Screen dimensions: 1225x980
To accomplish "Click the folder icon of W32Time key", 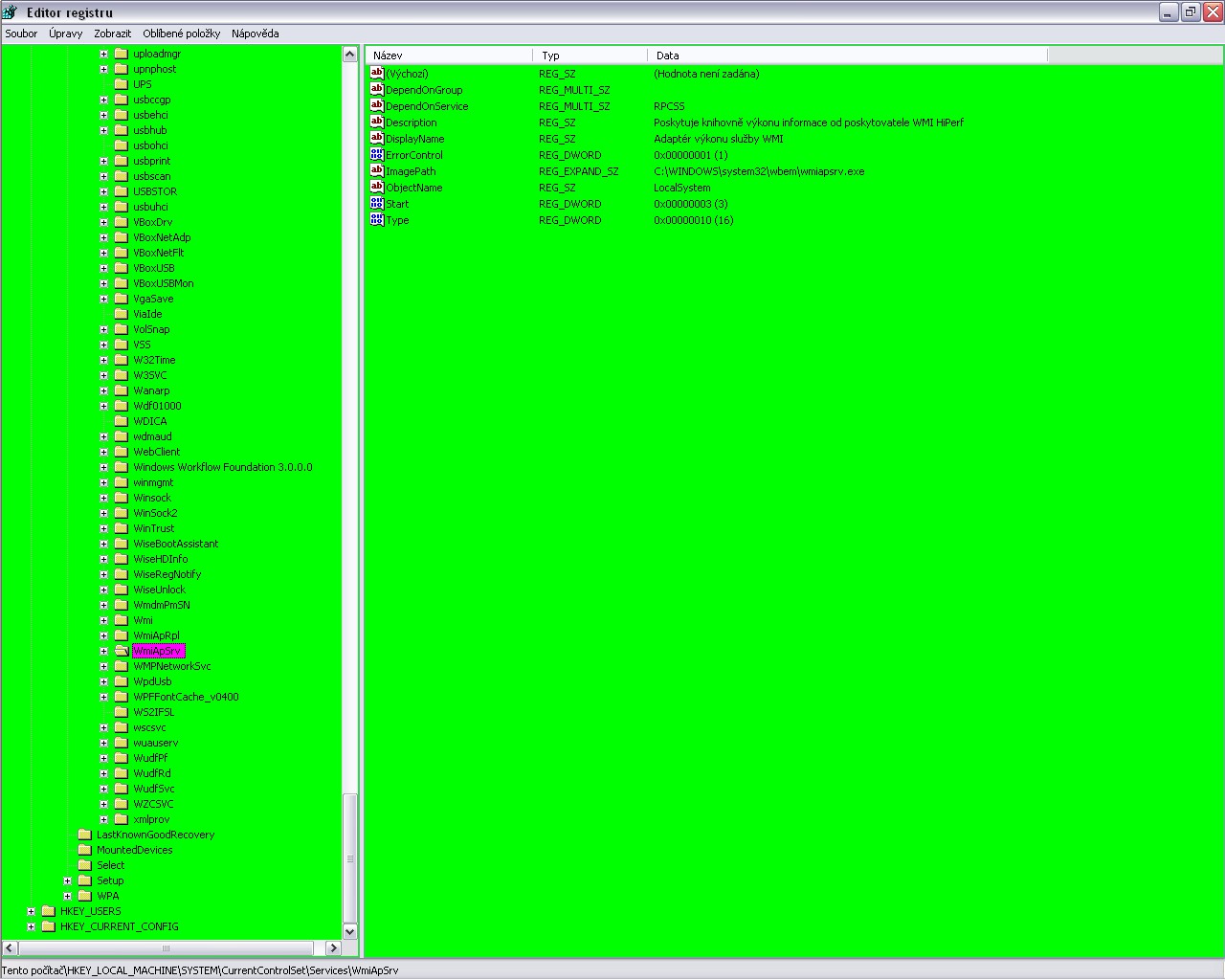I will tap(122, 360).
